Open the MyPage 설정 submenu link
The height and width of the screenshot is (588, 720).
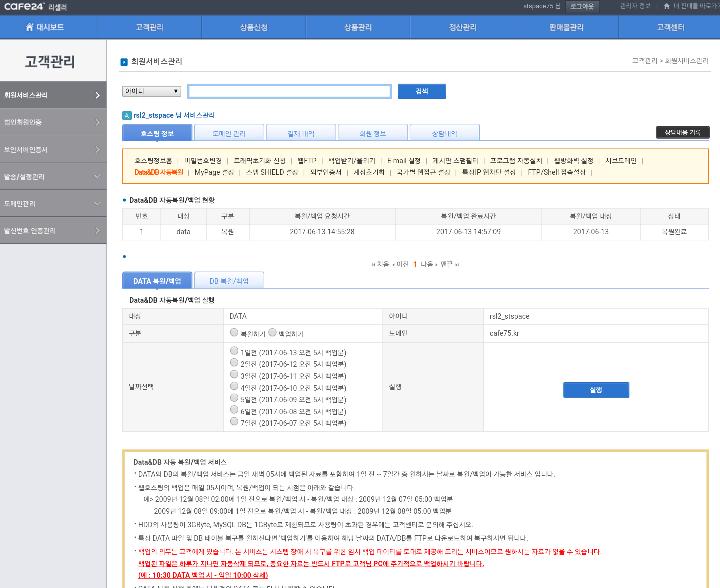[214, 172]
